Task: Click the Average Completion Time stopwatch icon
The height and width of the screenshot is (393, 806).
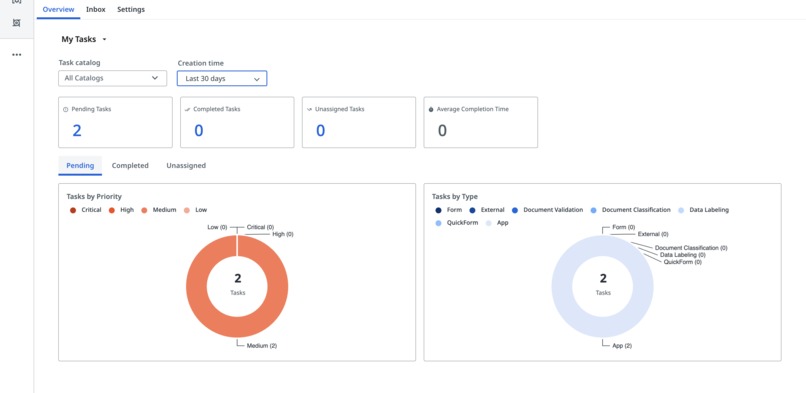Action: point(431,109)
